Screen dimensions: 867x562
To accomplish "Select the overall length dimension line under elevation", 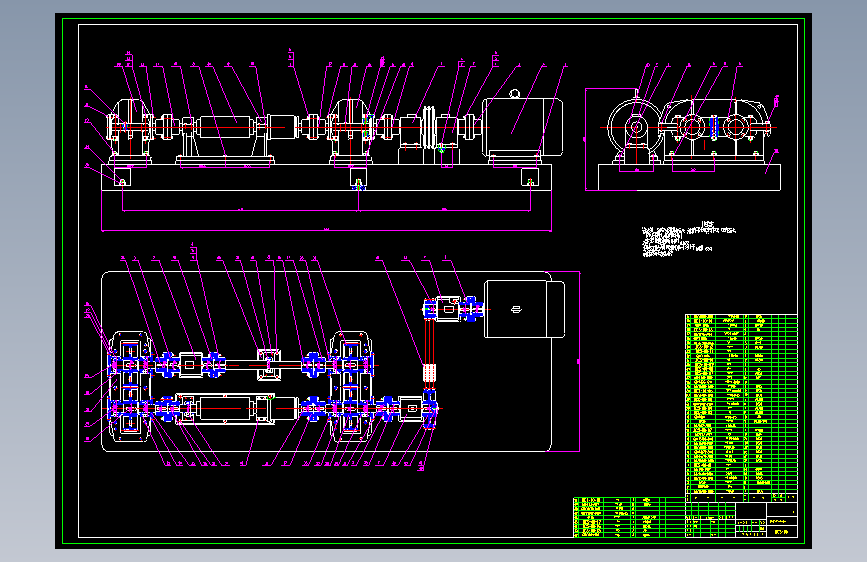I will (326, 230).
